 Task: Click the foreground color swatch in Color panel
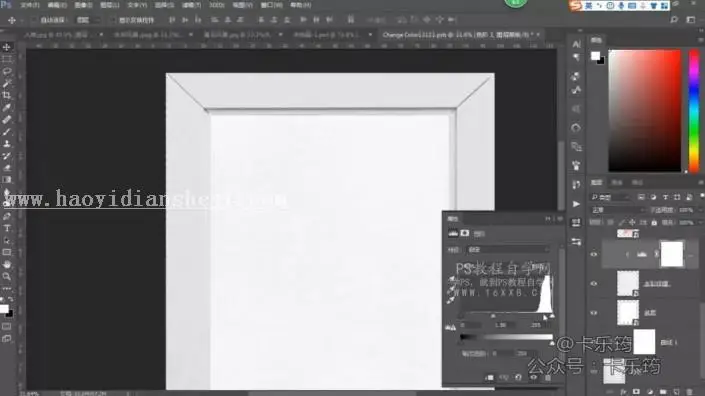595,56
